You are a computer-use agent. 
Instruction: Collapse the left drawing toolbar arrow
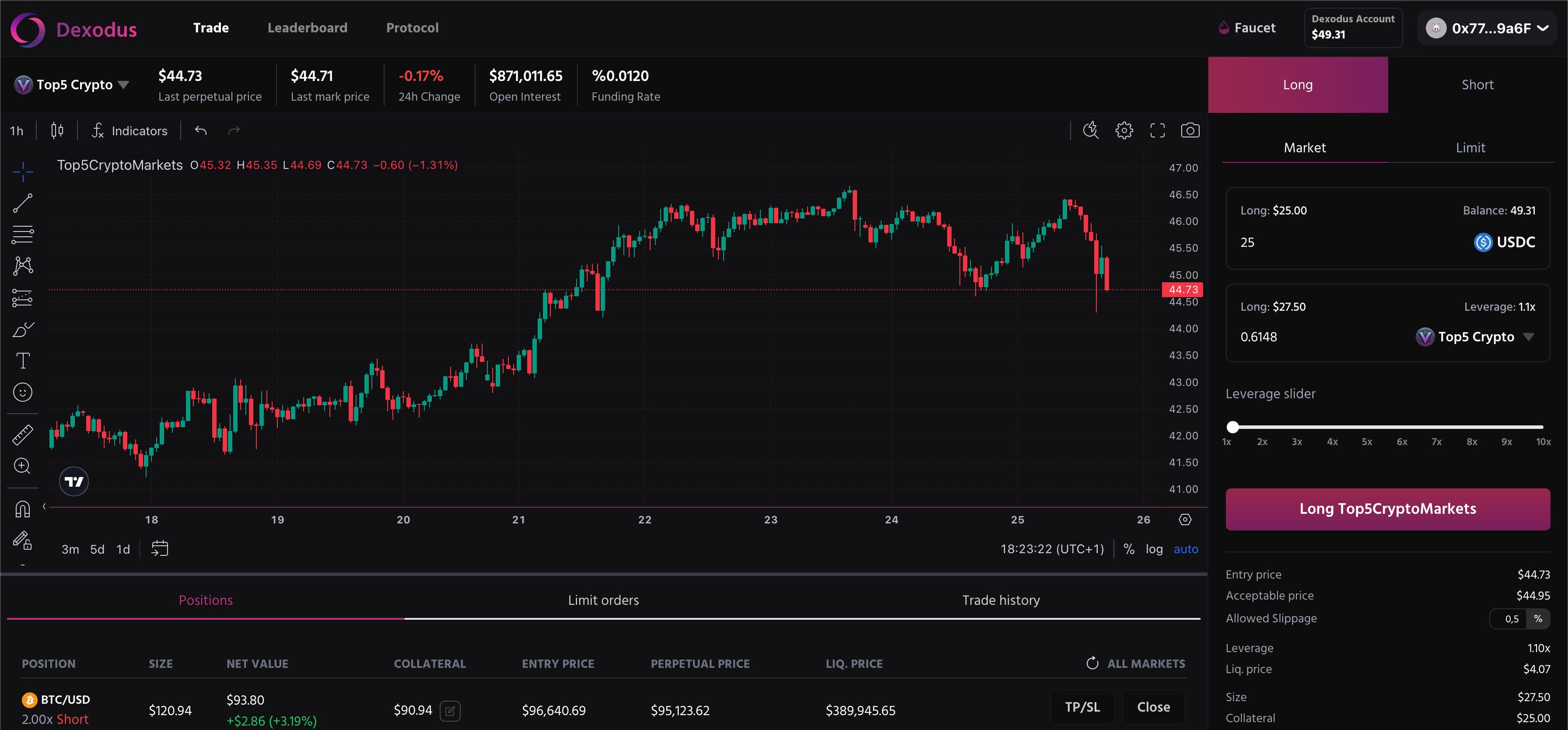pyautogui.click(x=44, y=506)
